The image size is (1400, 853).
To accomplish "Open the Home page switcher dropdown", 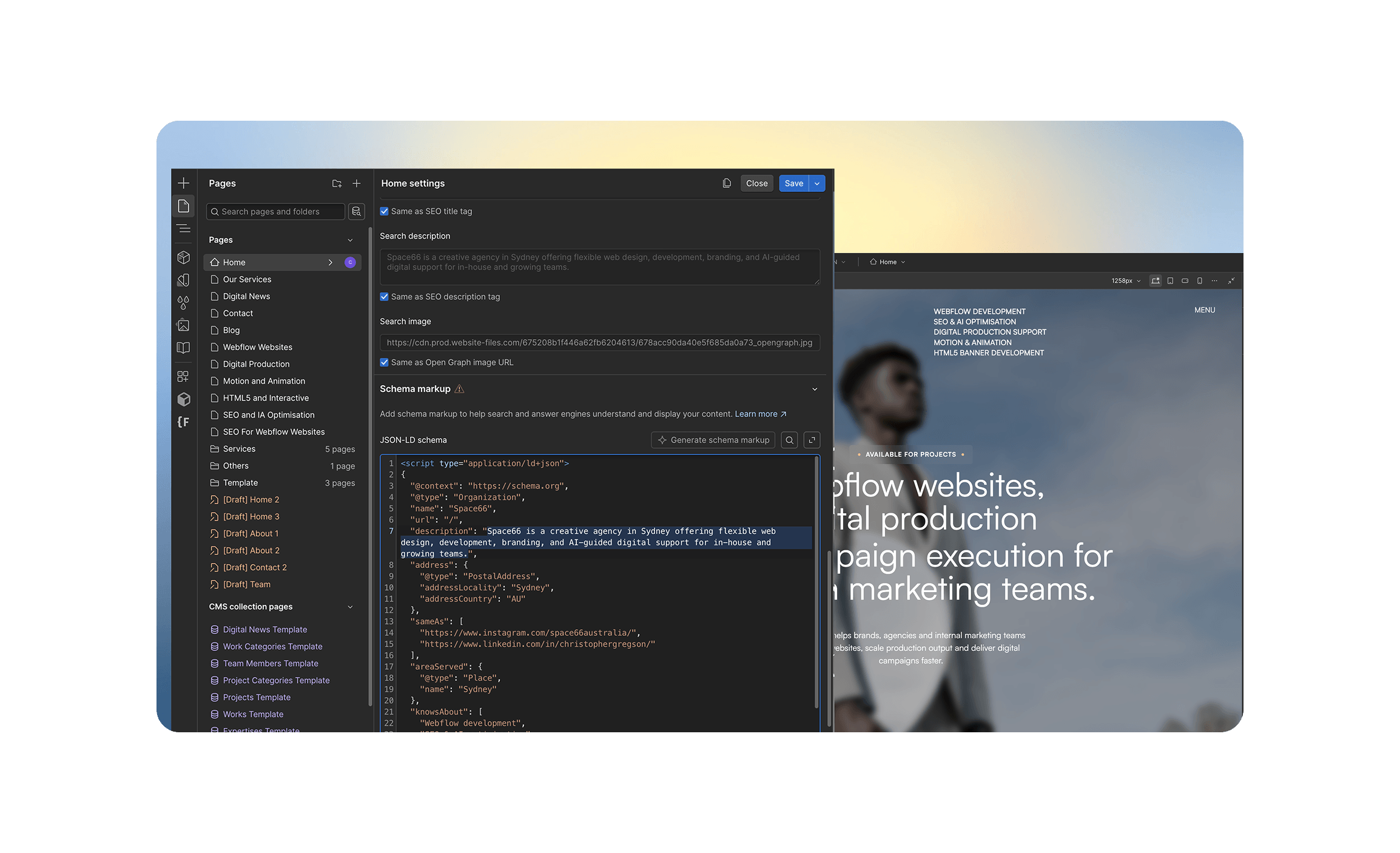I will 887,262.
